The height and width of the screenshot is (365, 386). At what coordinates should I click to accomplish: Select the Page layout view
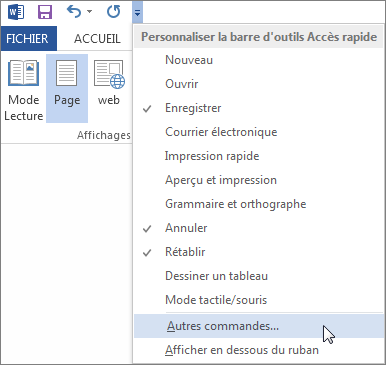point(67,89)
